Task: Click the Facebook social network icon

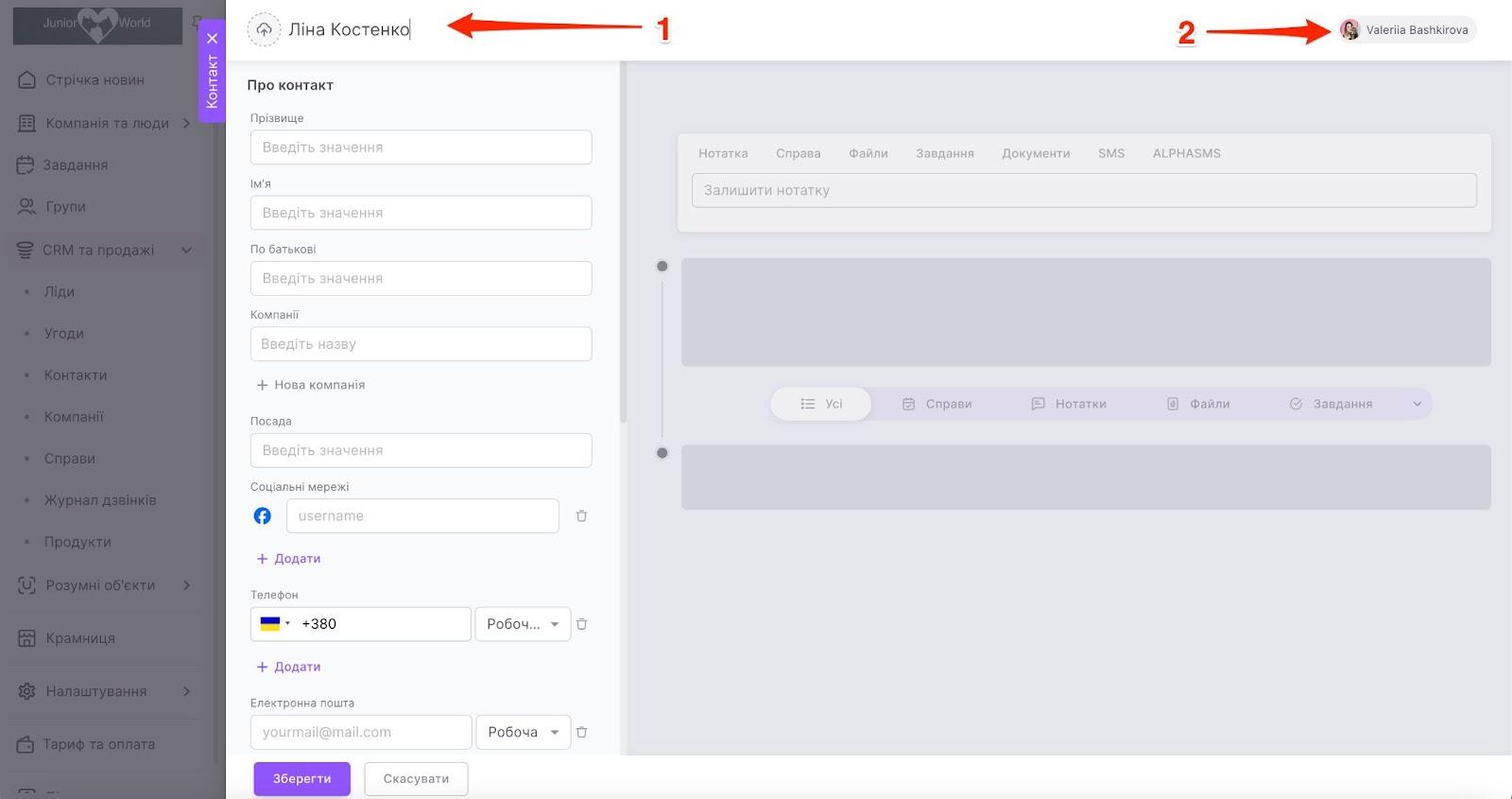Action: pos(263,516)
